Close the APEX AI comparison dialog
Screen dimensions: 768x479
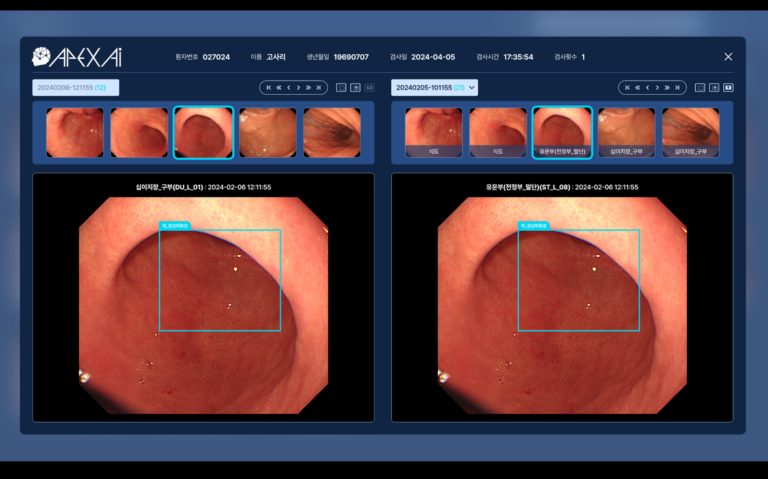(728, 57)
